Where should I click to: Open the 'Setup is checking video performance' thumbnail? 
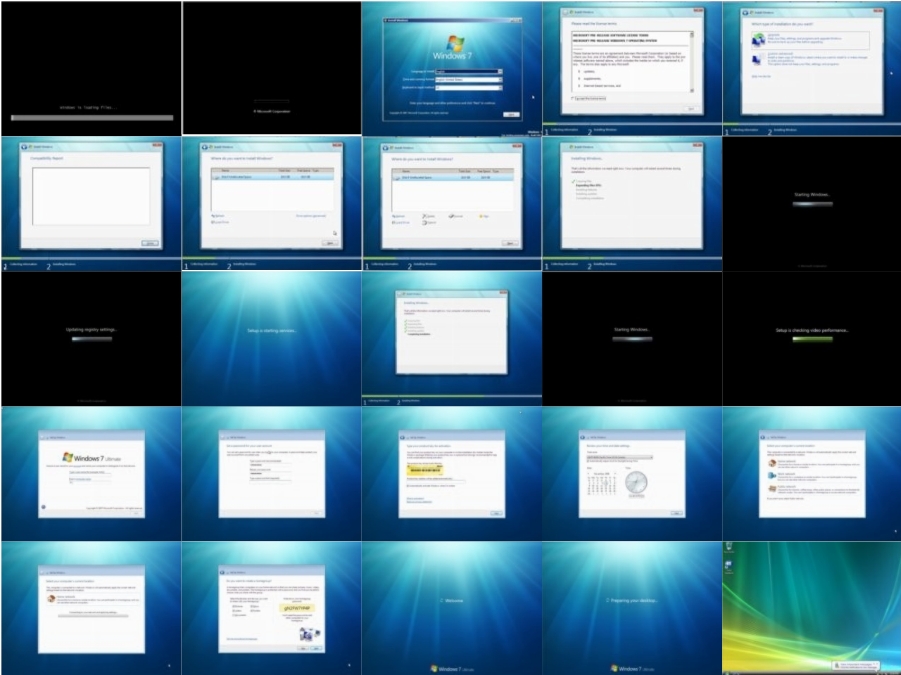pyautogui.click(x=812, y=338)
